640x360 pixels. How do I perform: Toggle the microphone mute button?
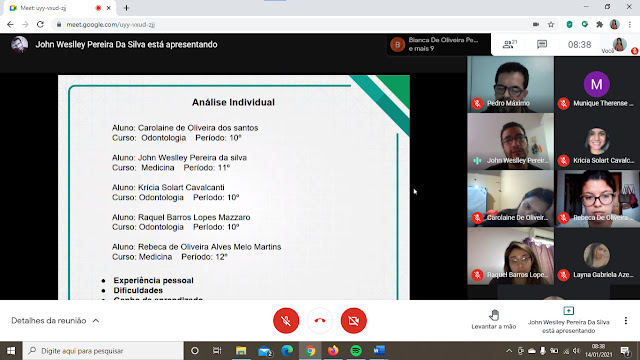pos(286,320)
